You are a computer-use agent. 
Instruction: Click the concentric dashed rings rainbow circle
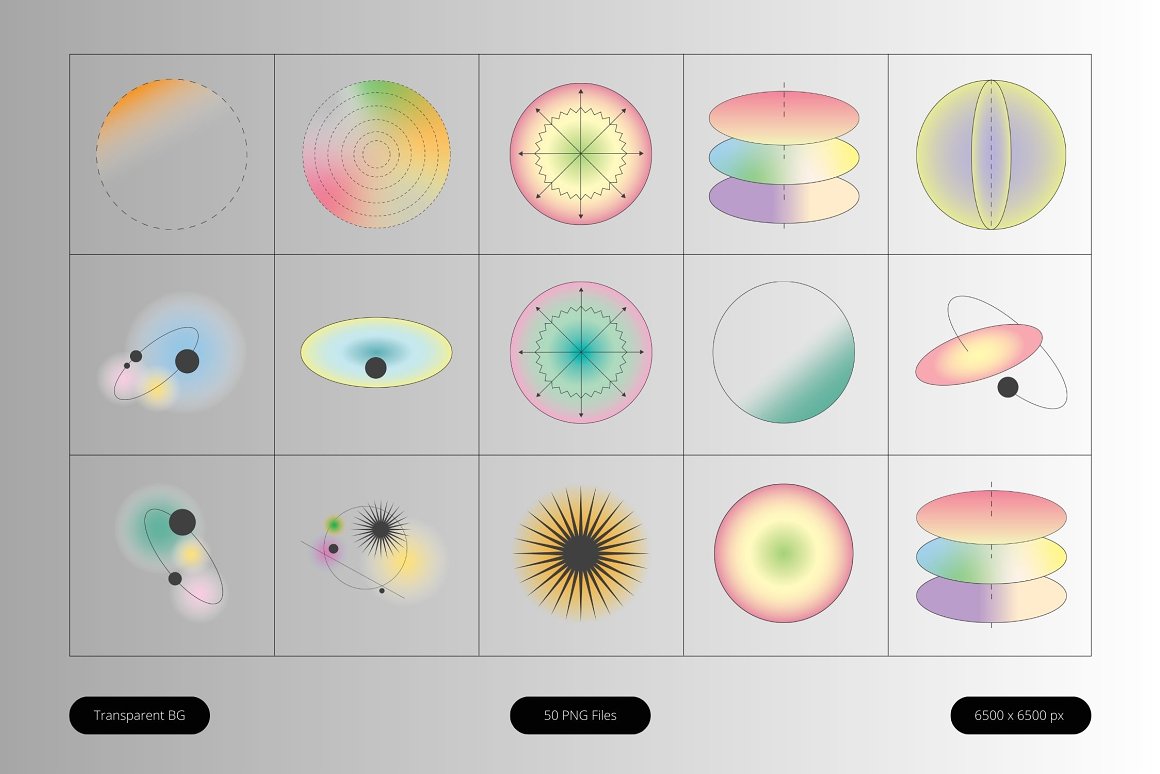[x=376, y=154]
